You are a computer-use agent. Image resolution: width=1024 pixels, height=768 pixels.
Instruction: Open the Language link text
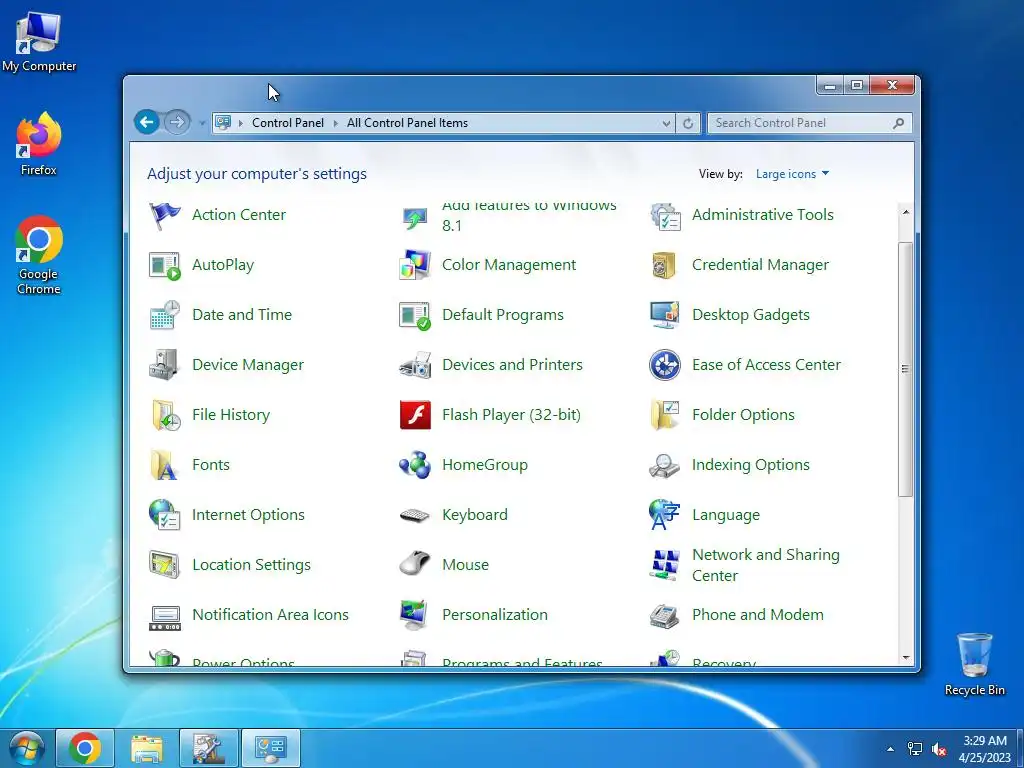click(x=726, y=515)
